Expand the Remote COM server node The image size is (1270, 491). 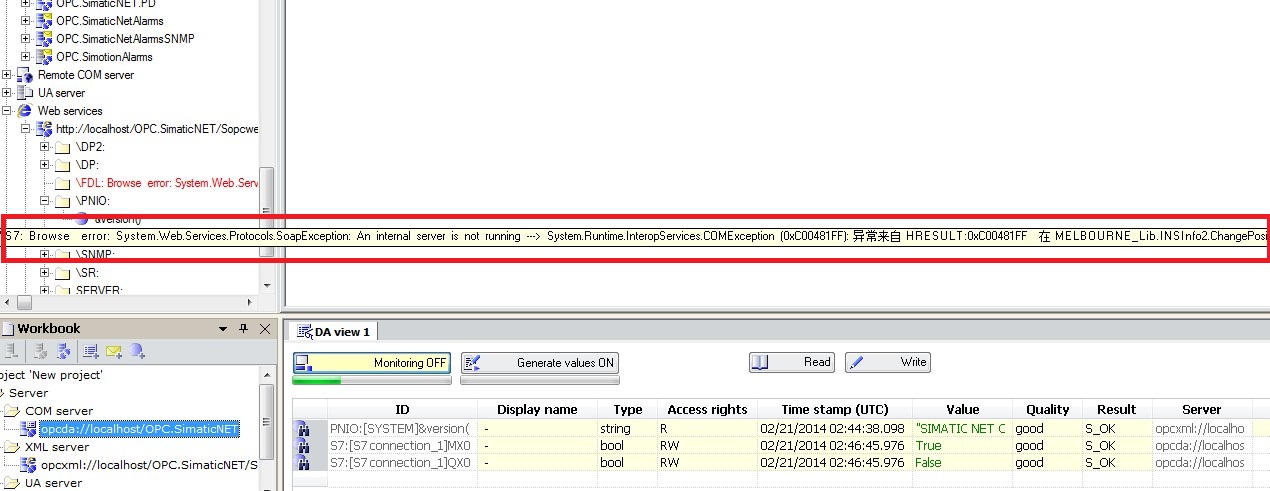click(7, 75)
